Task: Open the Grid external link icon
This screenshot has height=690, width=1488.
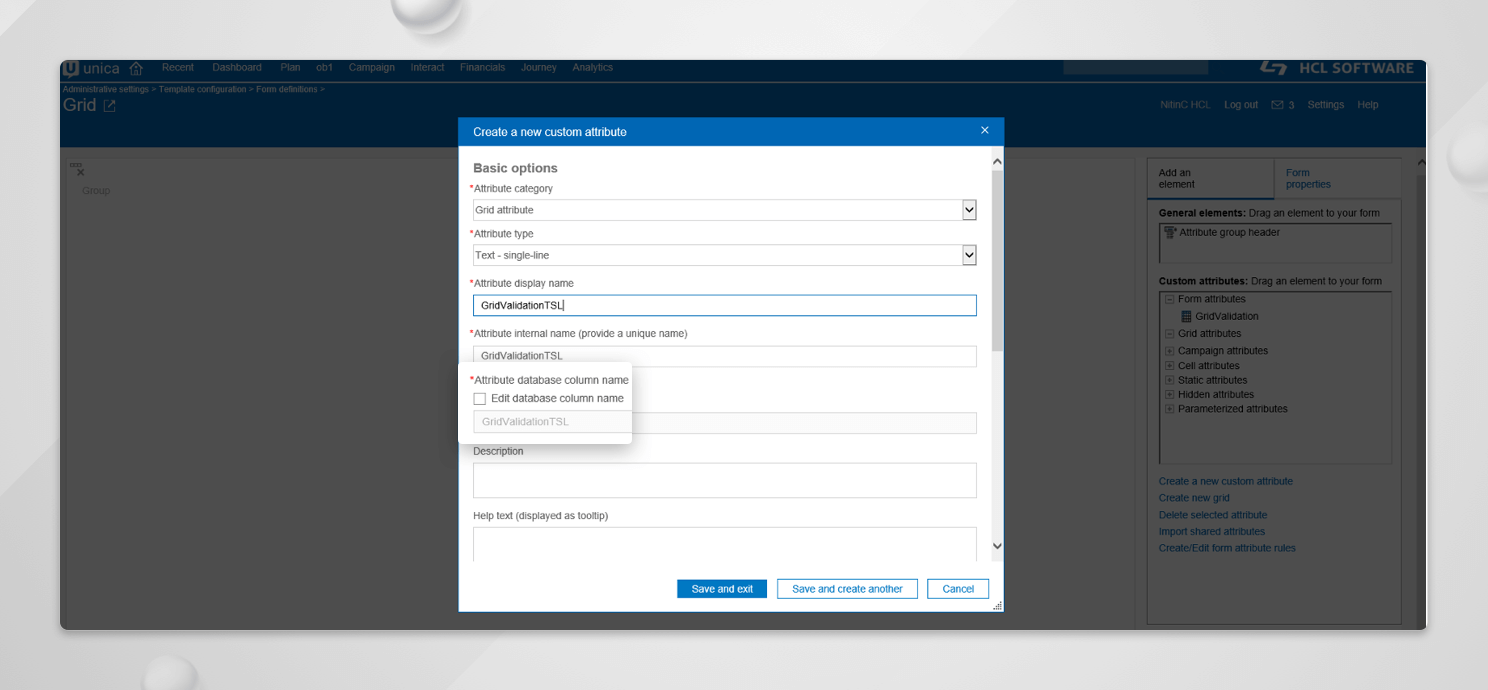Action: coord(109,104)
